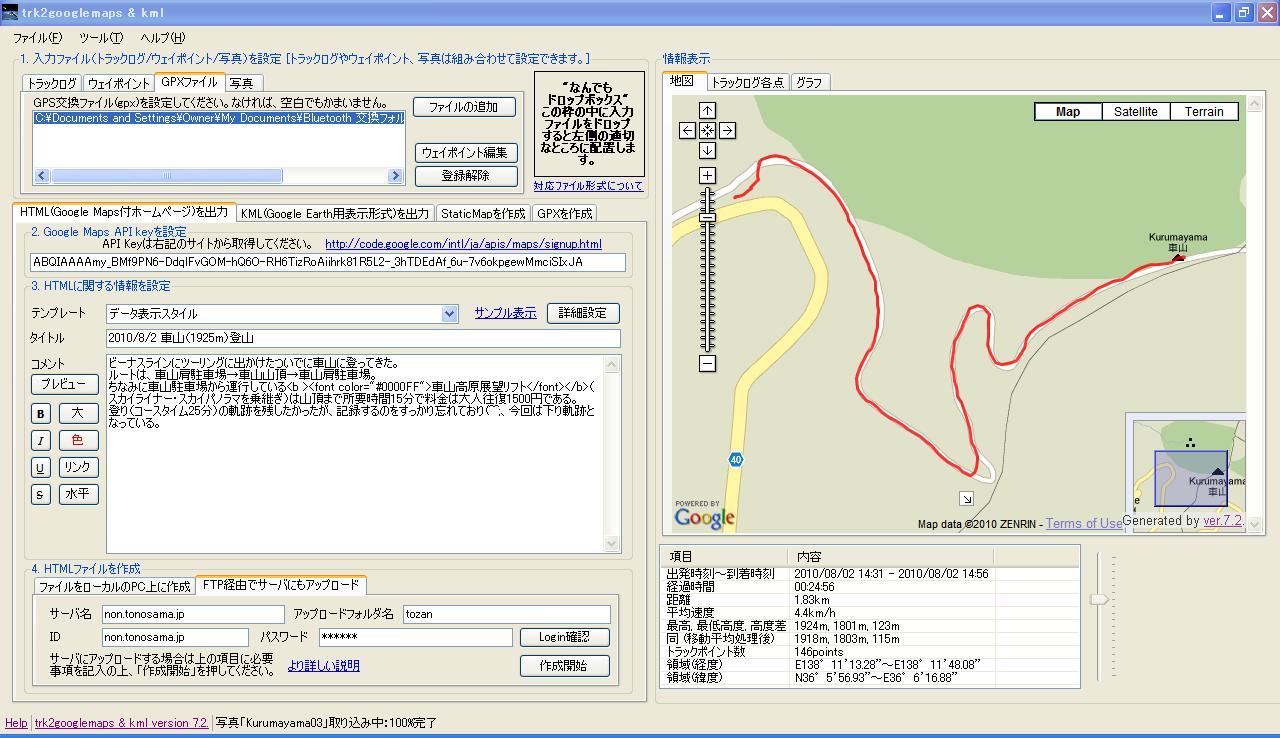Click the bold B format button
1280x738 pixels.
(x=41, y=414)
